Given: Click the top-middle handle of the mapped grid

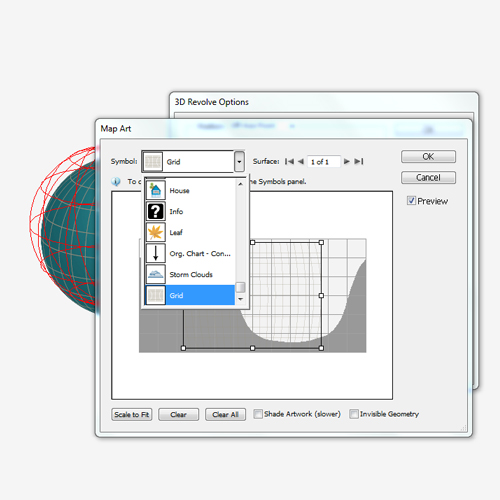Looking at the screenshot, I should point(252,242).
